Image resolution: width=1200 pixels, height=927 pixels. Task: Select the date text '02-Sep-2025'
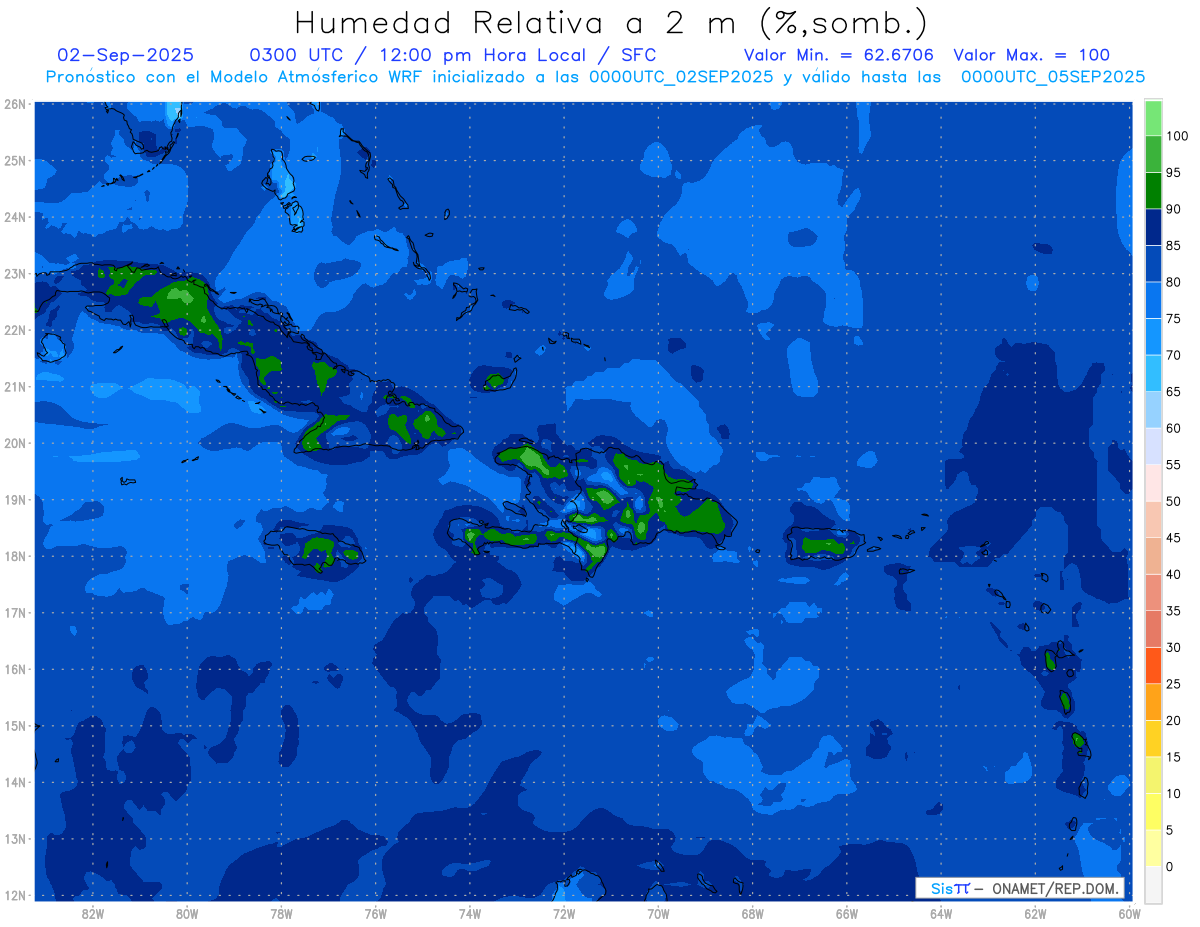[x=126, y=55]
